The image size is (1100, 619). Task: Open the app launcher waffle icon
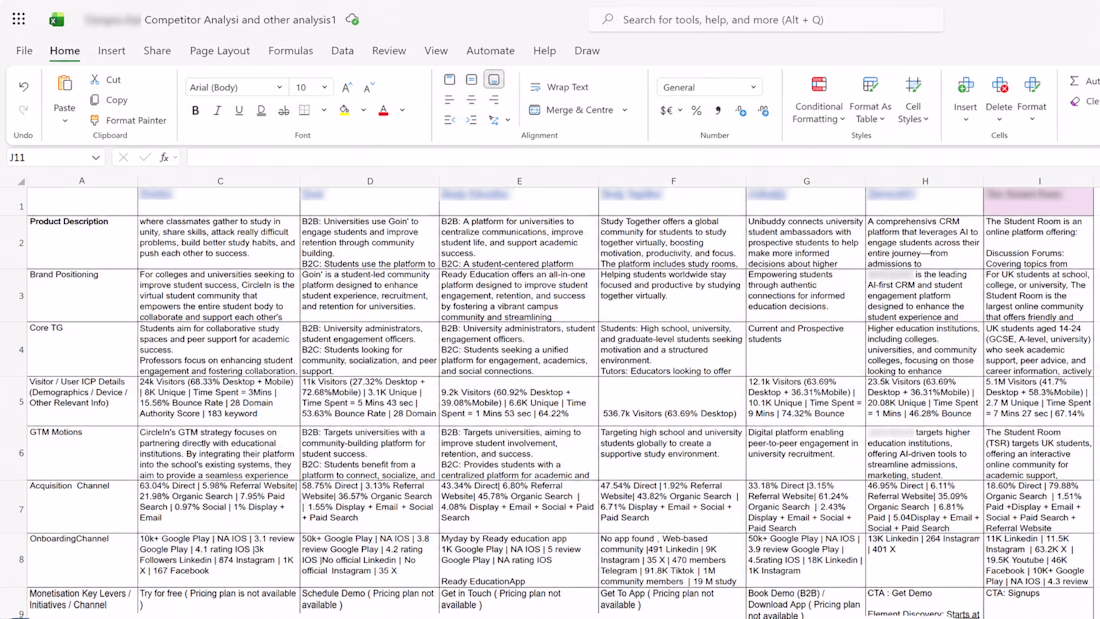coord(19,20)
